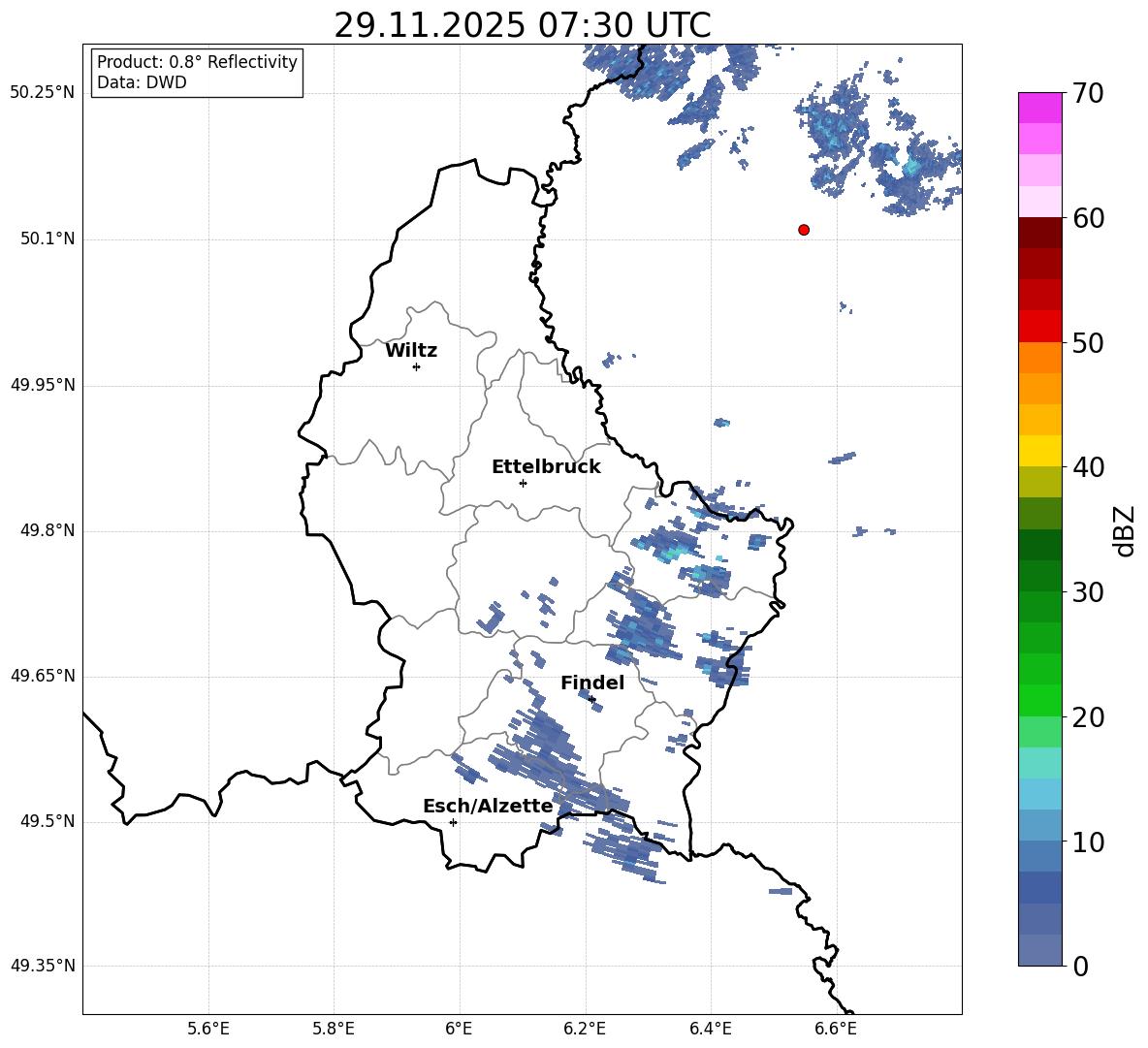Viewport: 1148px width, 1048px height.
Task: Click the 6.4°E longitude tick label
Action: tap(710, 1029)
